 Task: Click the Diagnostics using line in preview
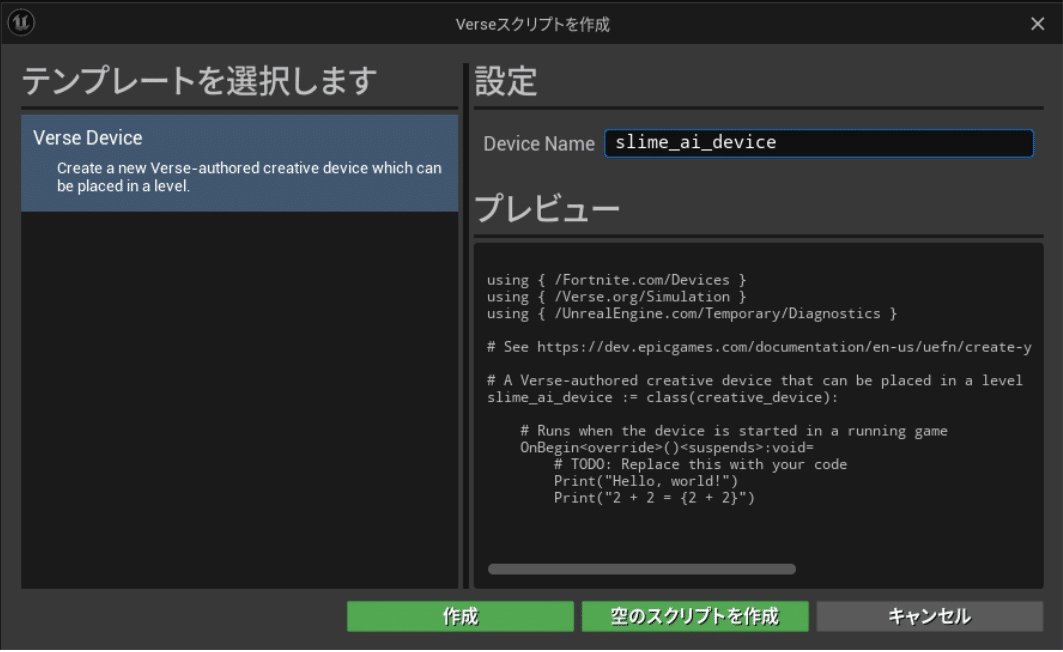point(691,314)
